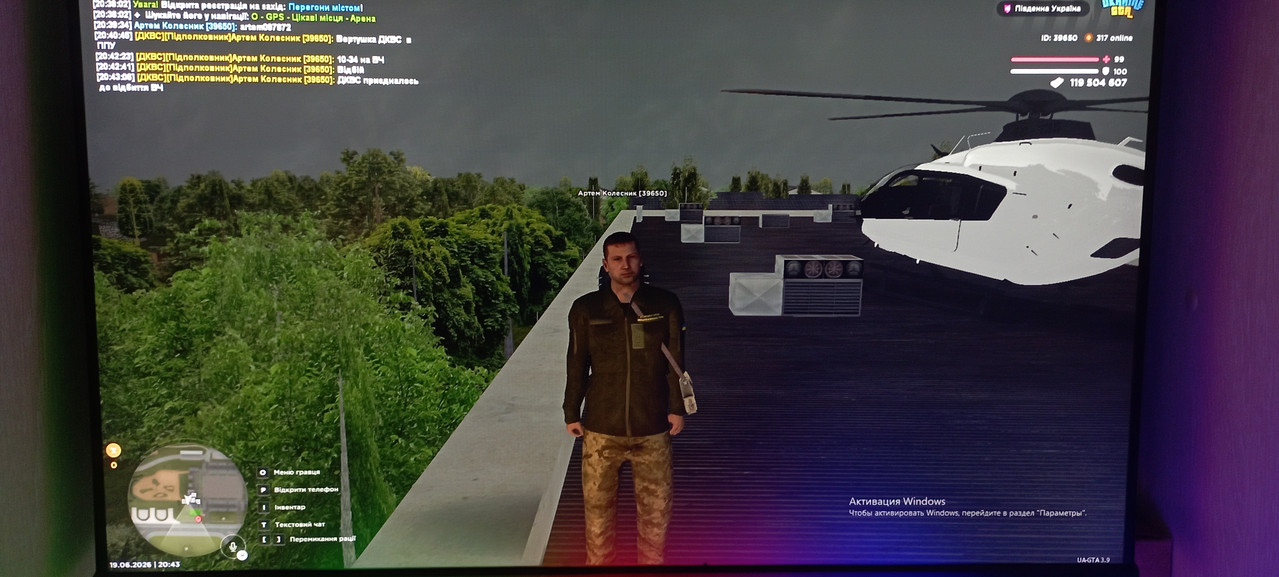Toggle the microphone icon near the minimap
The width and height of the screenshot is (1279, 577).
coord(233,547)
